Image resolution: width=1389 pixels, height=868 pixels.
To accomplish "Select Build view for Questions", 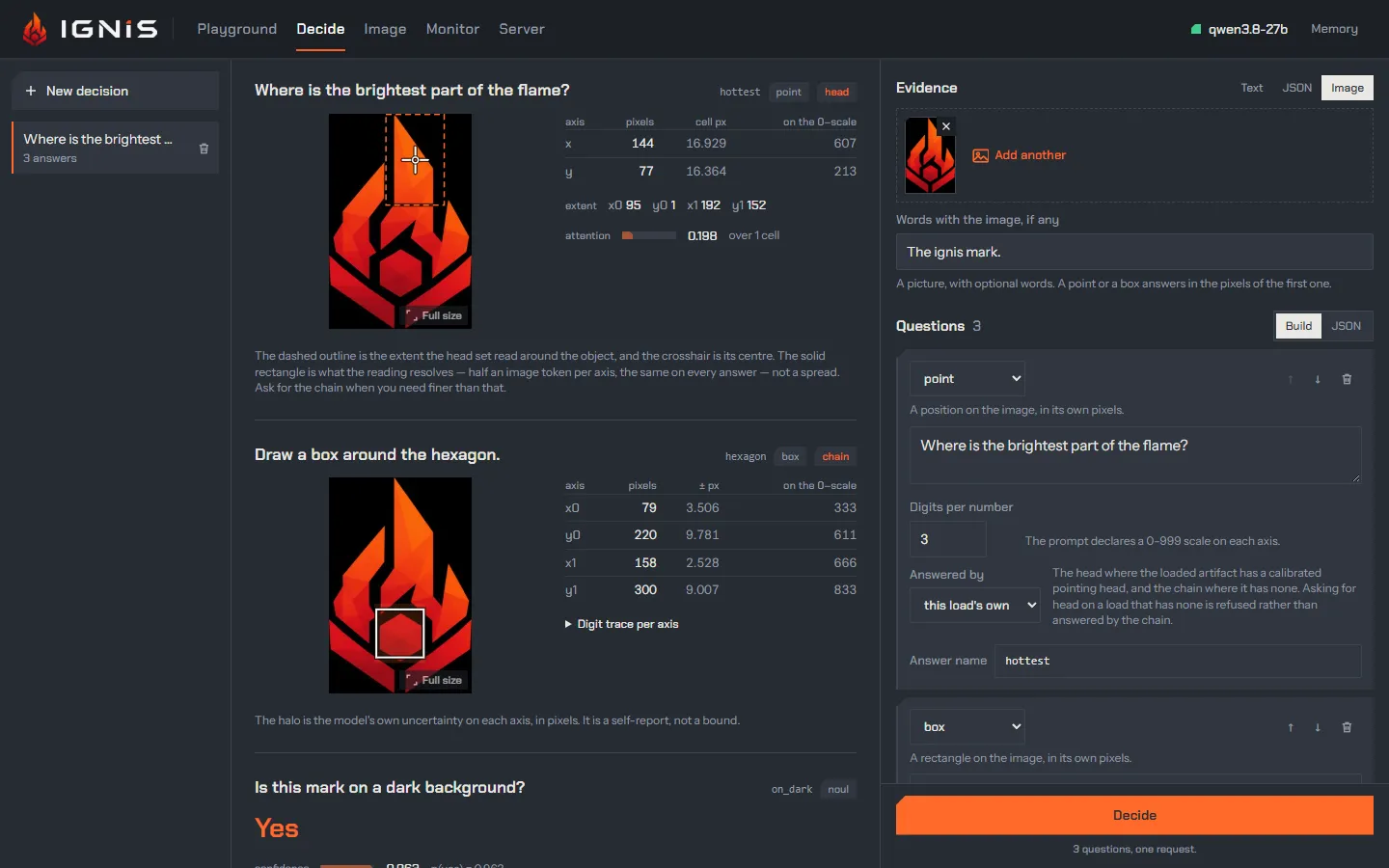I will [x=1298, y=326].
